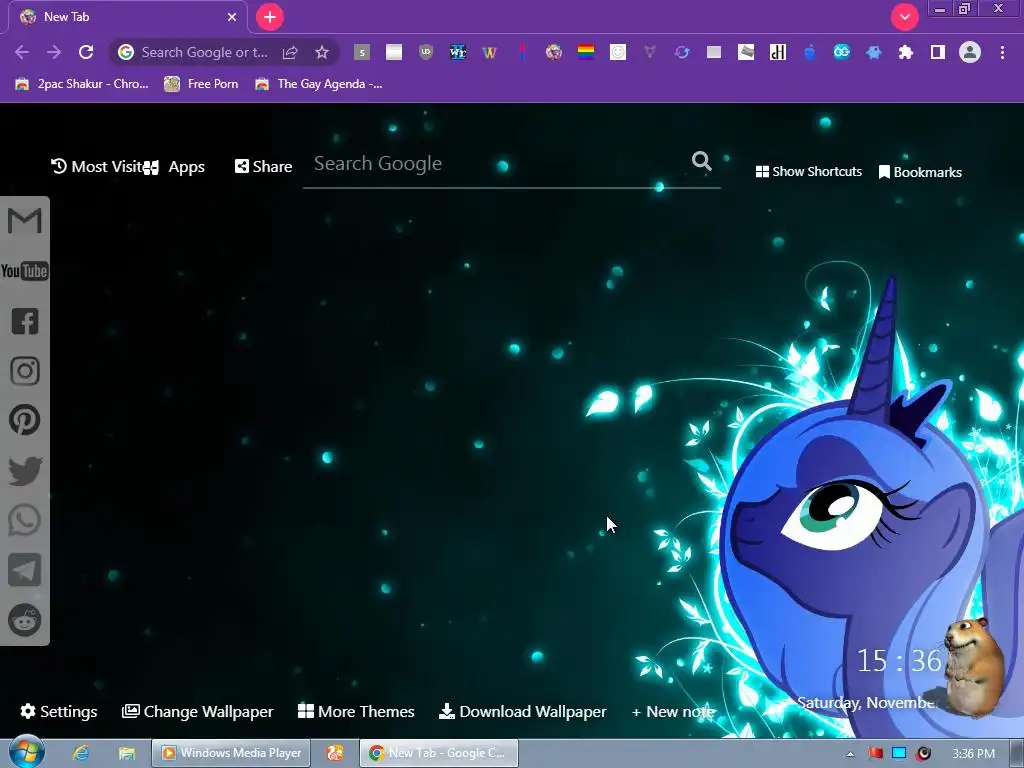Switch to Windows Media Player

coord(231,753)
